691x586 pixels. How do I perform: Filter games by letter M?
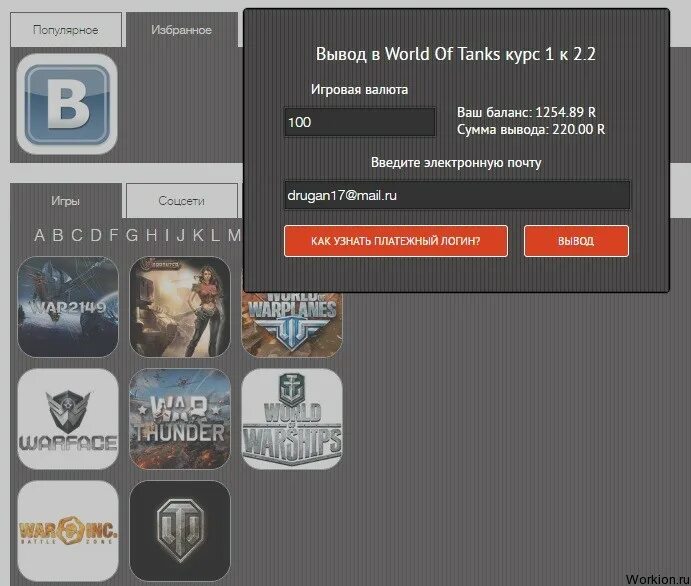click(234, 235)
